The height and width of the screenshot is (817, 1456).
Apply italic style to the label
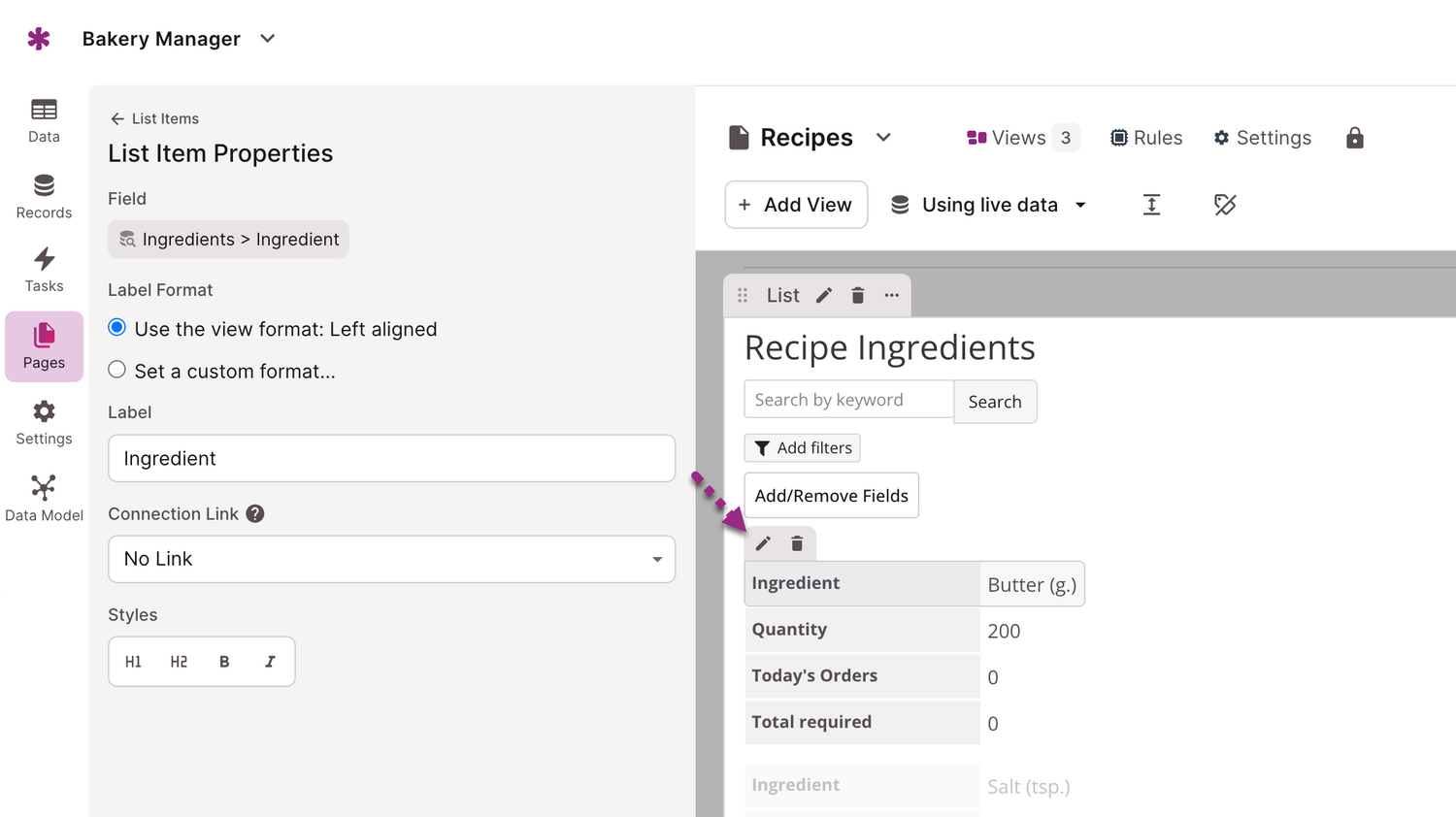coord(270,662)
